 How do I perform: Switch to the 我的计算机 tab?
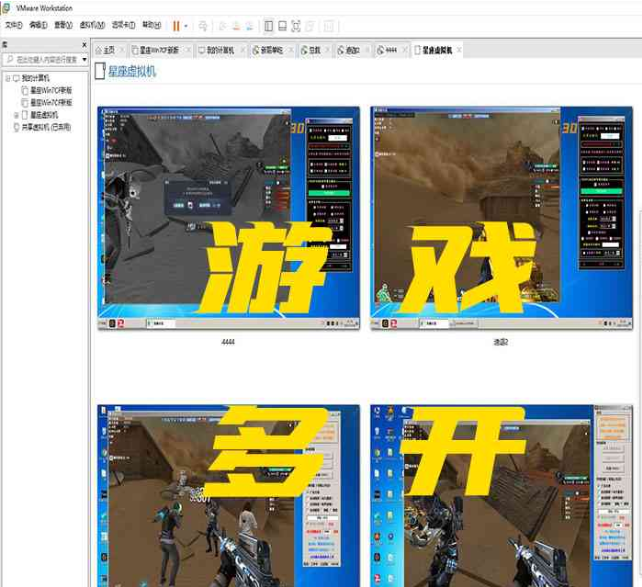coord(218,49)
